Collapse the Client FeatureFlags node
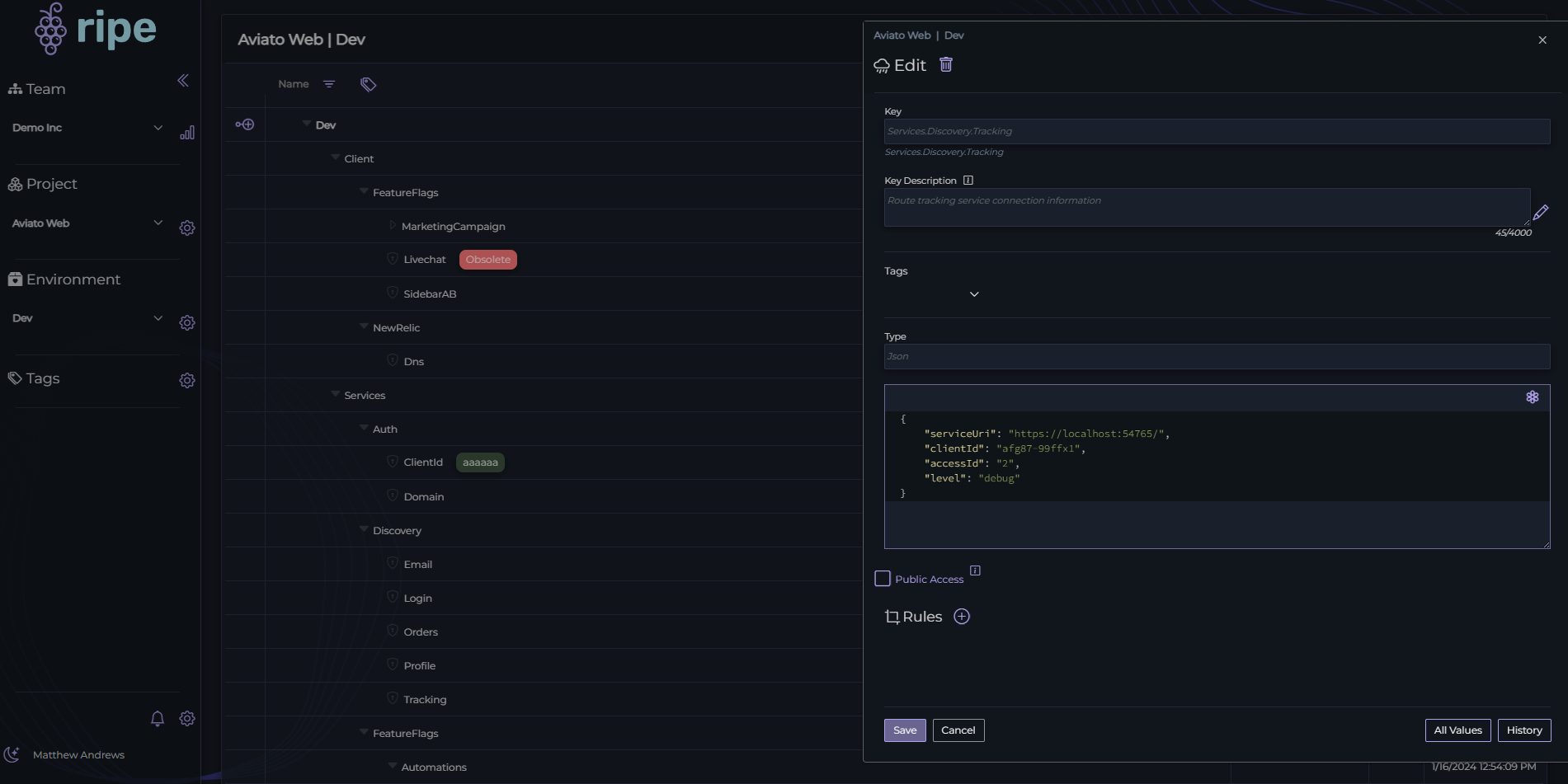This screenshot has width=1568, height=784. point(364,191)
